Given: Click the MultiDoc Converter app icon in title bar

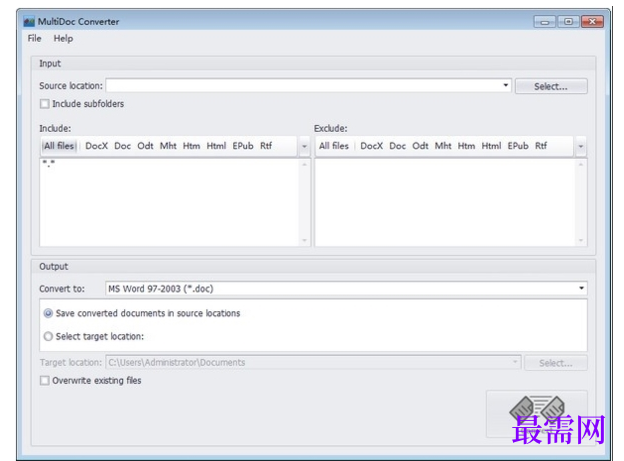Looking at the screenshot, I should 29,21.
